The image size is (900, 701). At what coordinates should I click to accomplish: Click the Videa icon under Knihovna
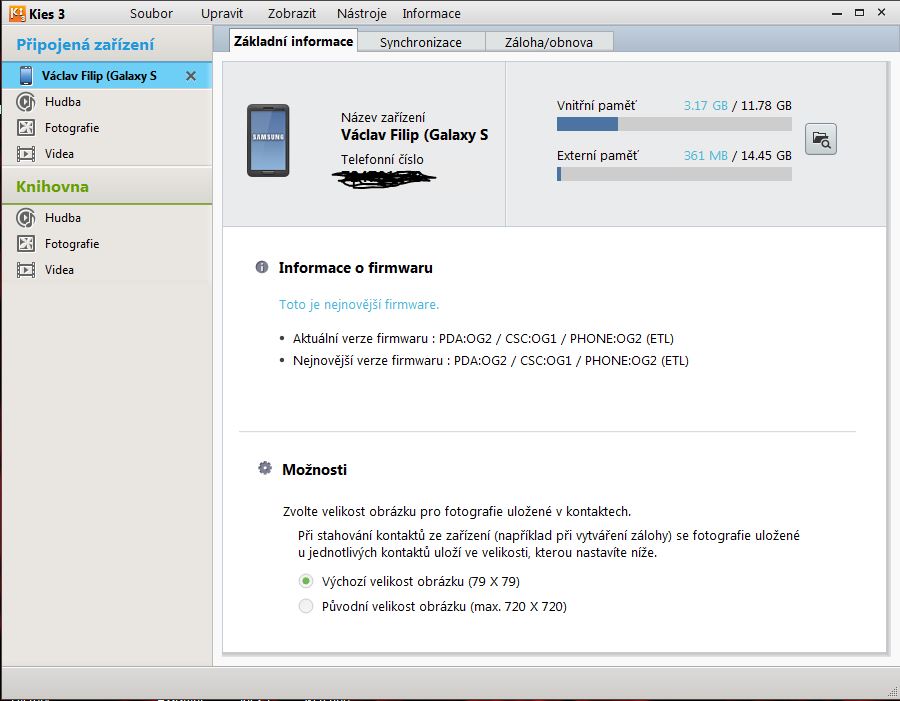pyautogui.click(x=26, y=270)
